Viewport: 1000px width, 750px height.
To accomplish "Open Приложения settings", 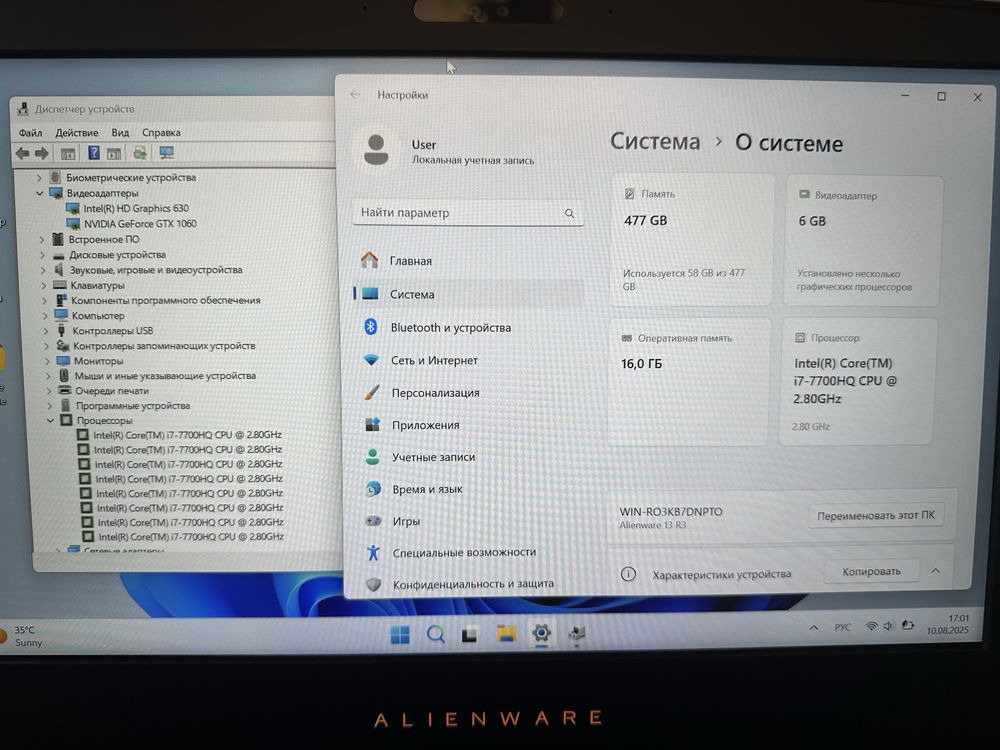I will [425, 425].
